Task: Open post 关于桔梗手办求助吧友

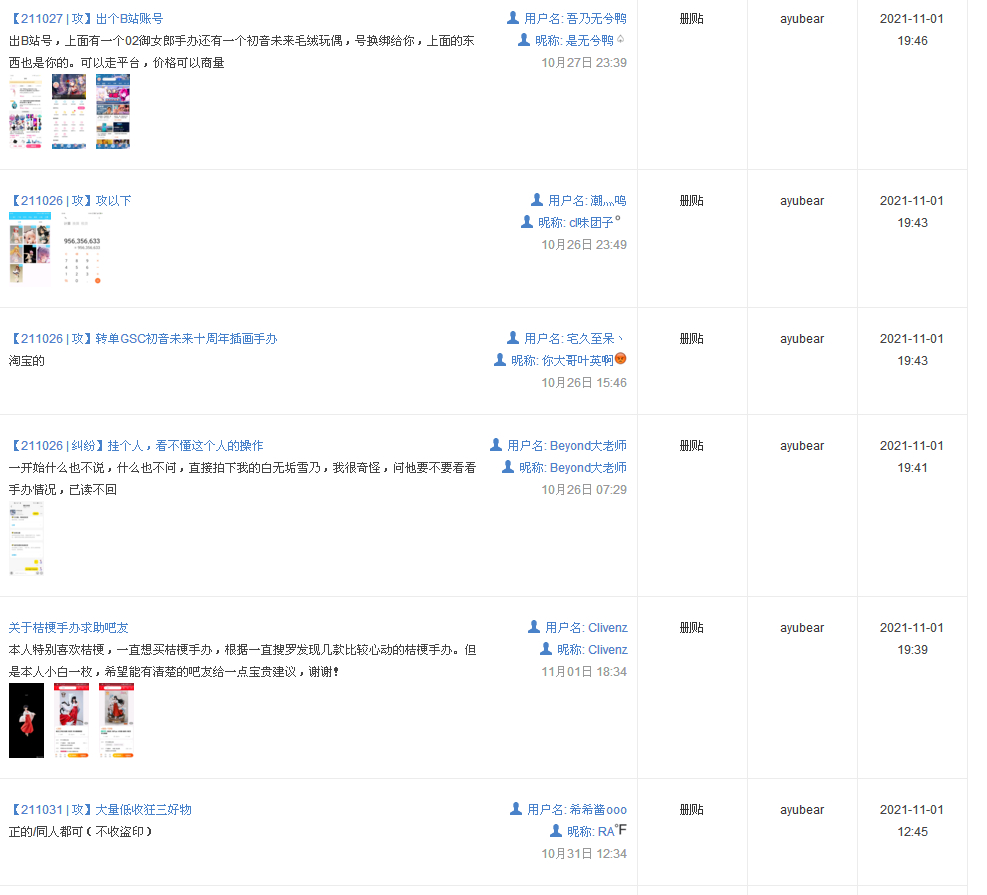Action: coord(69,628)
